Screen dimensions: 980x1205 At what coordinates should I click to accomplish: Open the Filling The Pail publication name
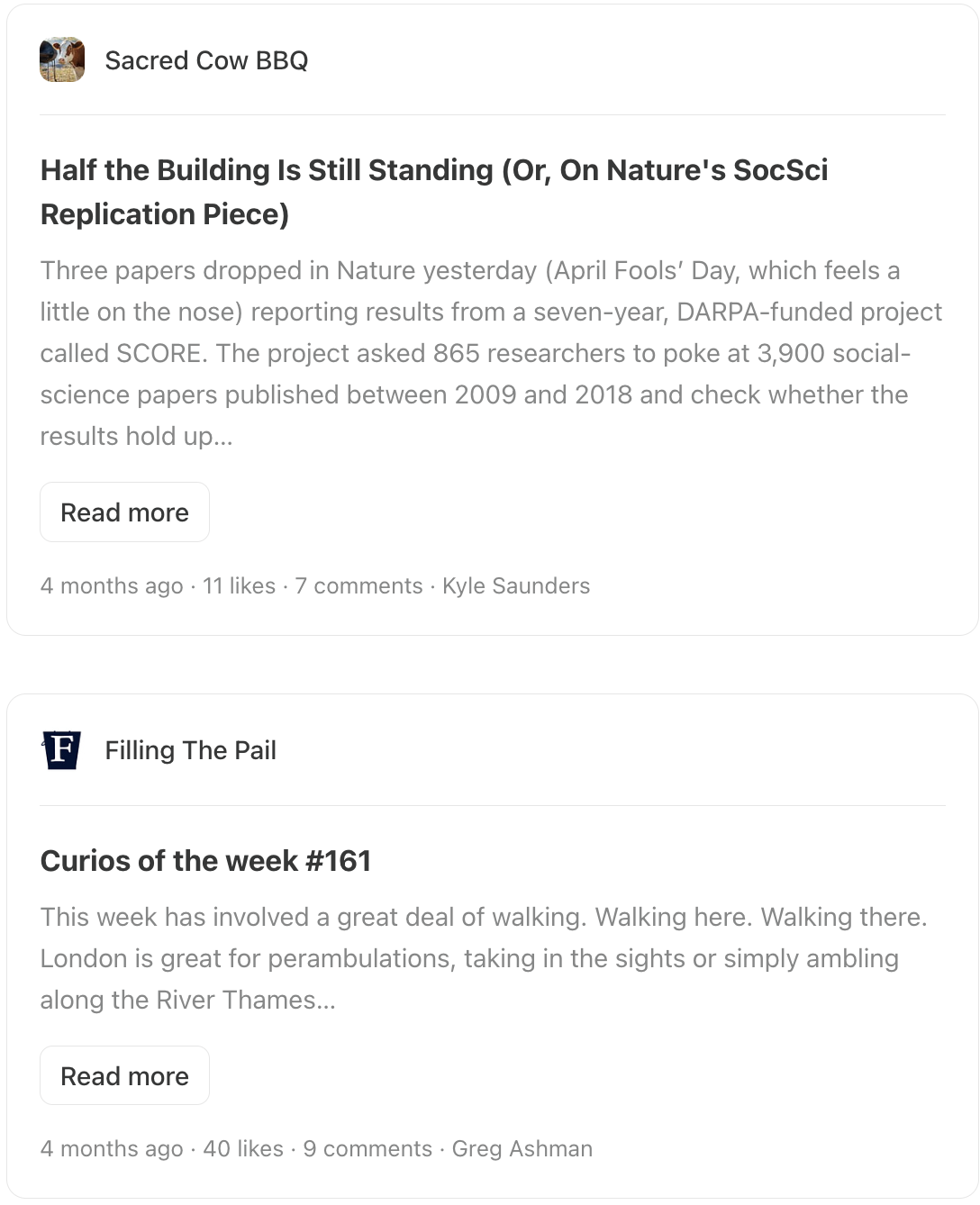pyautogui.click(x=191, y=750)
